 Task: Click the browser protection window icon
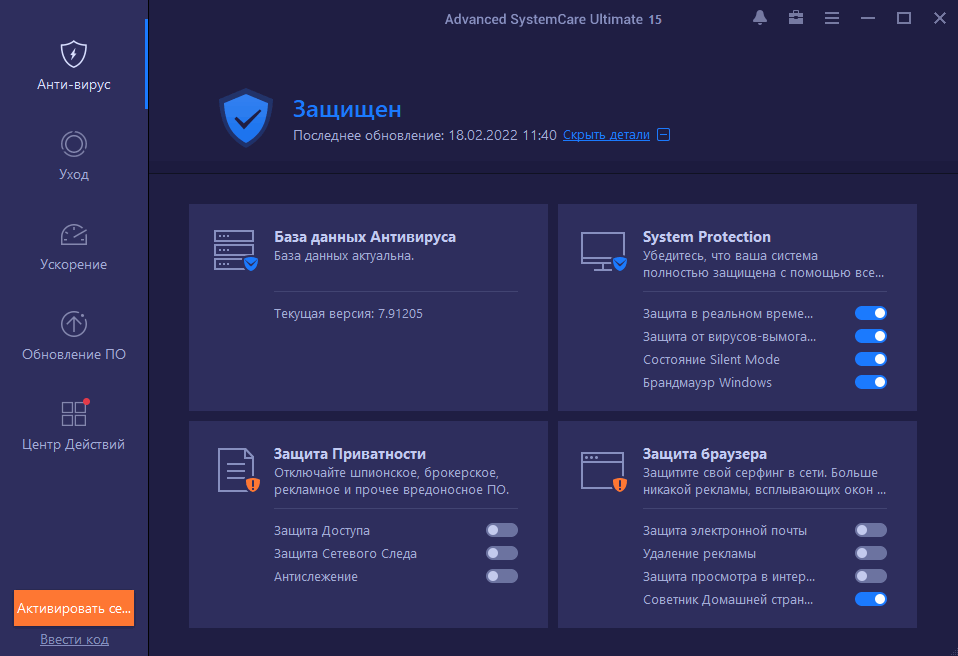tap(604, 472)
